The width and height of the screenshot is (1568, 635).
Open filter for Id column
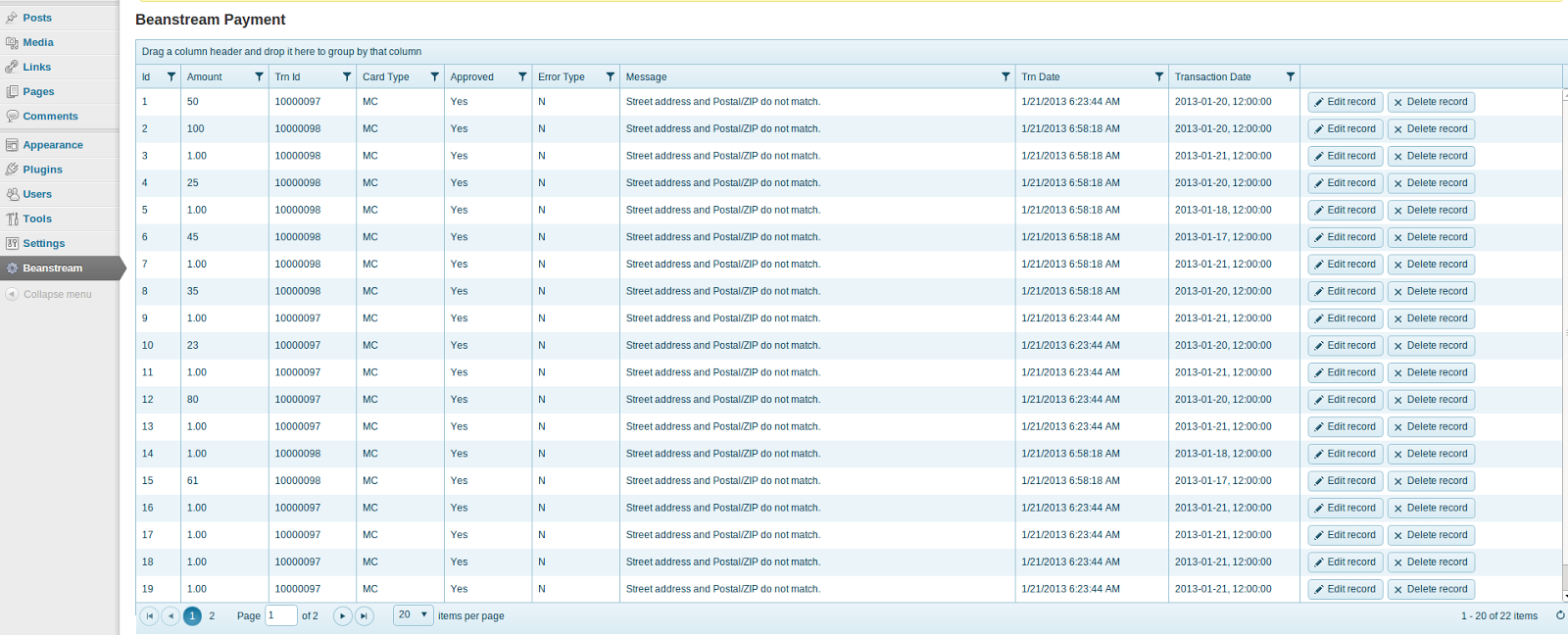[171, 76]
